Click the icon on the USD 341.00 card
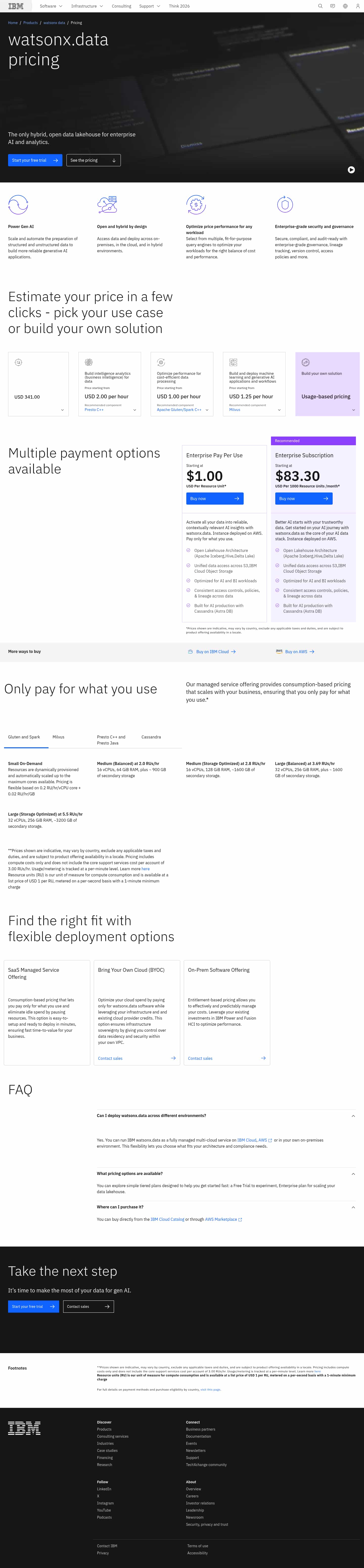This screenshot has height=1568, width=364. 18,362
